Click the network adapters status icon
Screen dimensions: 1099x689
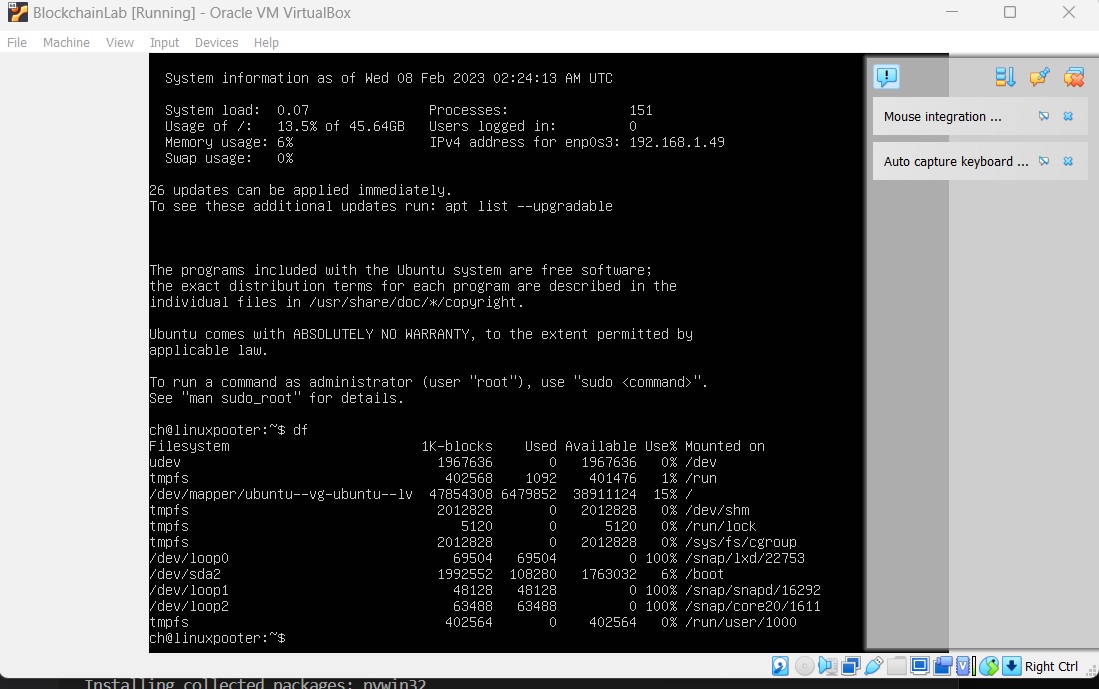[851, 666]
